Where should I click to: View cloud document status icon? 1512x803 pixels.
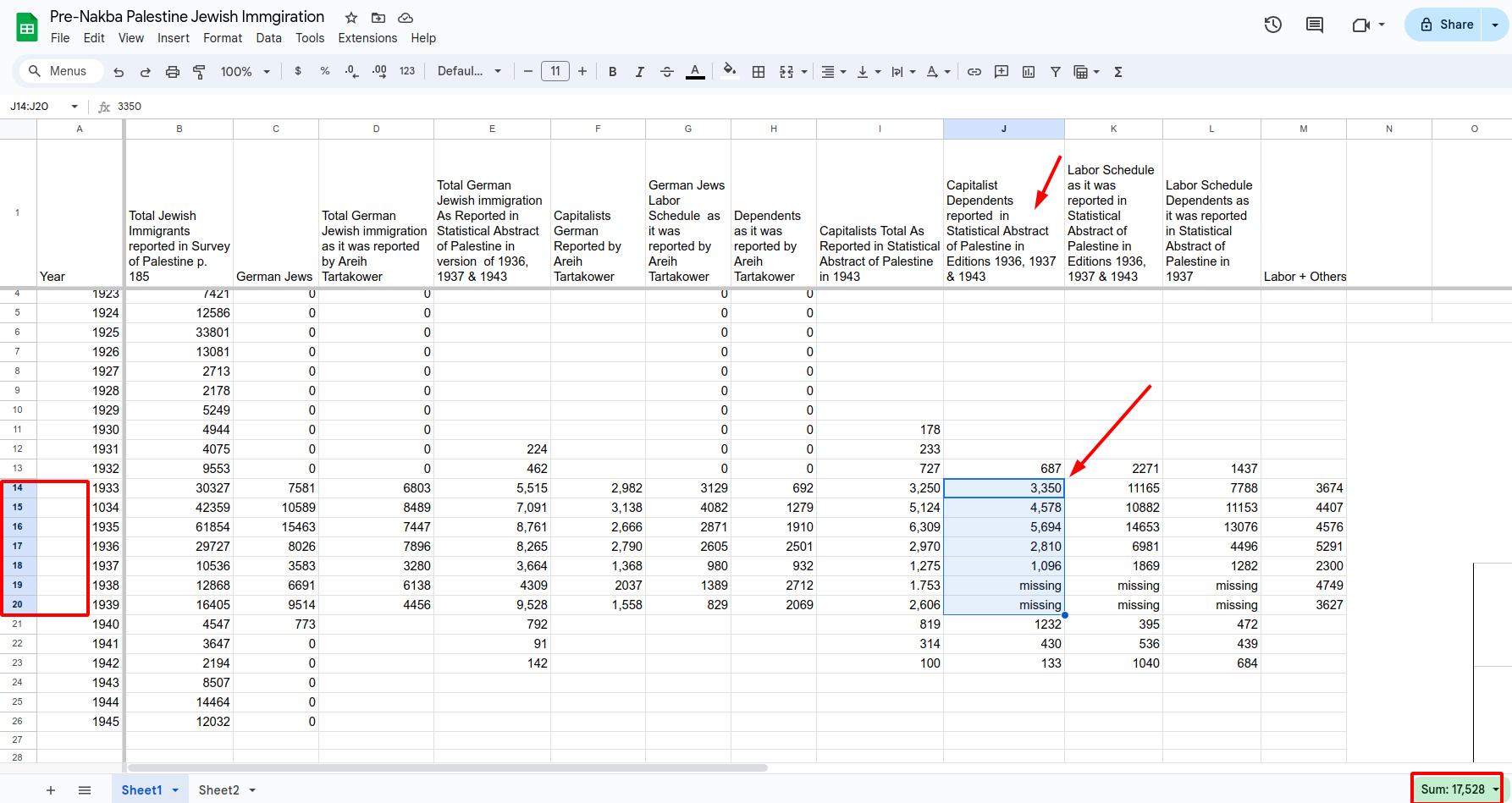point(406,18)
